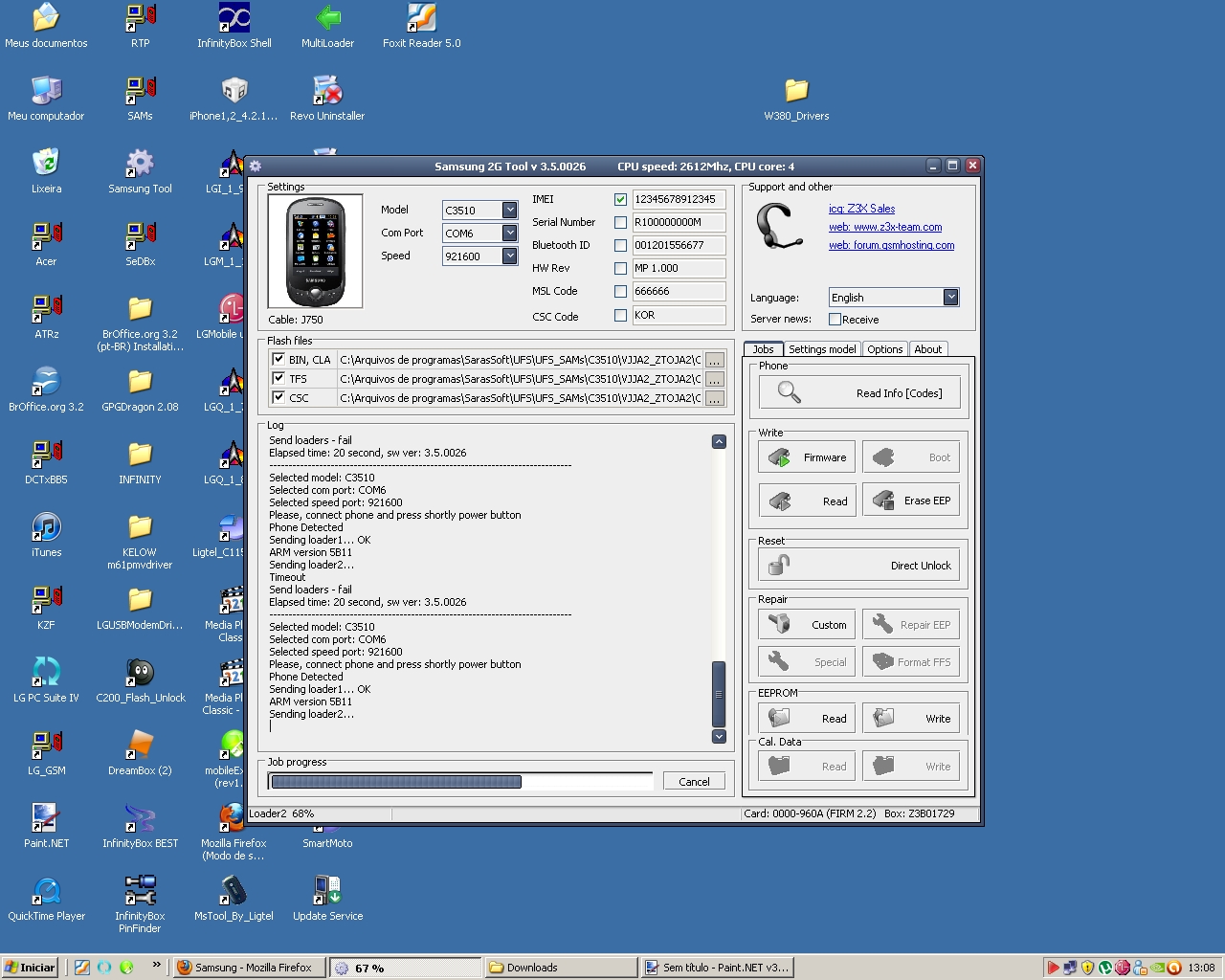Click the Direct Unlock button
The width and height of the screenshot is (1225, 980).
[x=859, y=565]
